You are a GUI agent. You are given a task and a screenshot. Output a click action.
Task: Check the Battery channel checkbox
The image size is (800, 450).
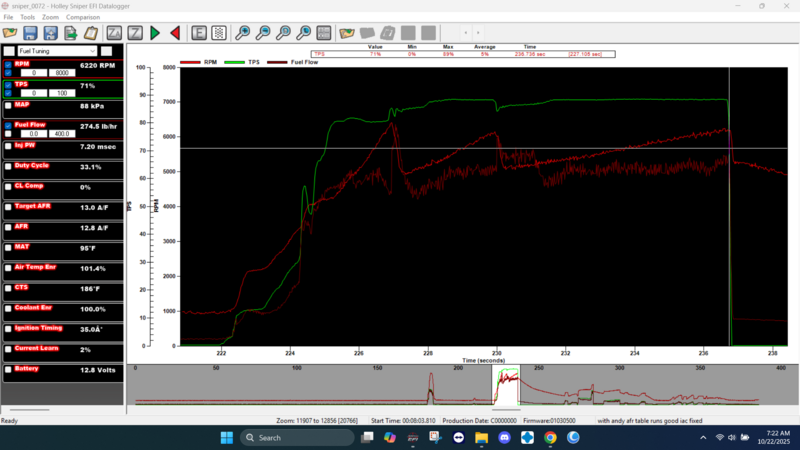click(8, 369)
